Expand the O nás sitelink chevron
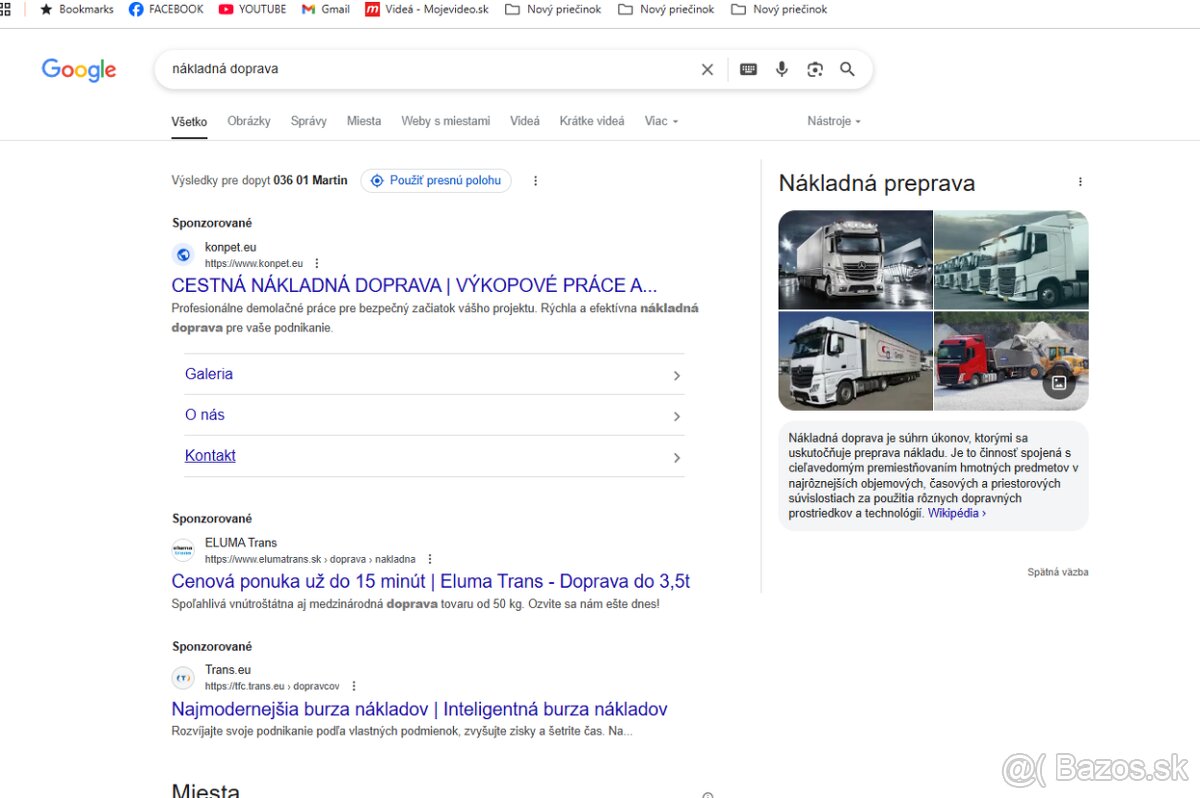Screen dimensions: 1200x798 [x=677, y=417]
